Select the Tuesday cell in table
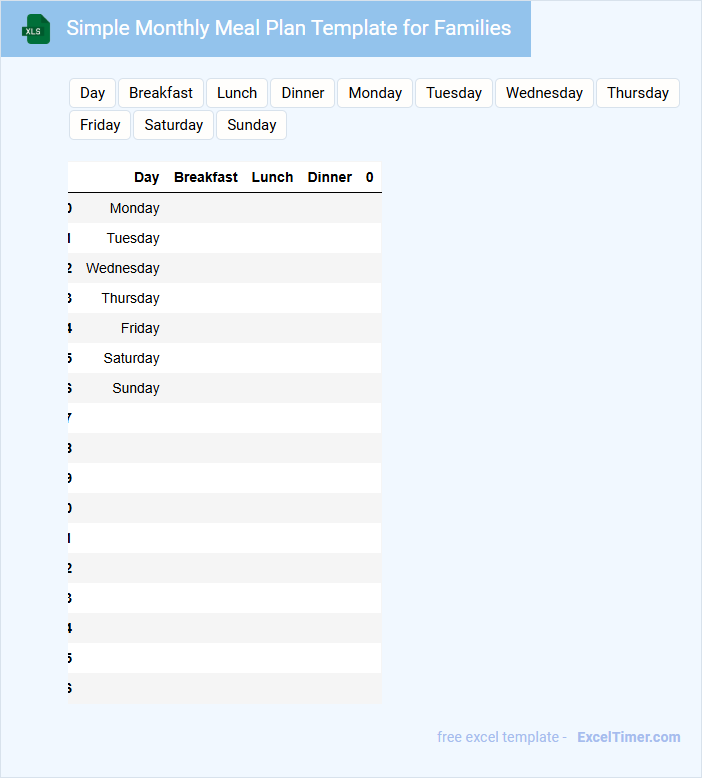 pos(133,238)
